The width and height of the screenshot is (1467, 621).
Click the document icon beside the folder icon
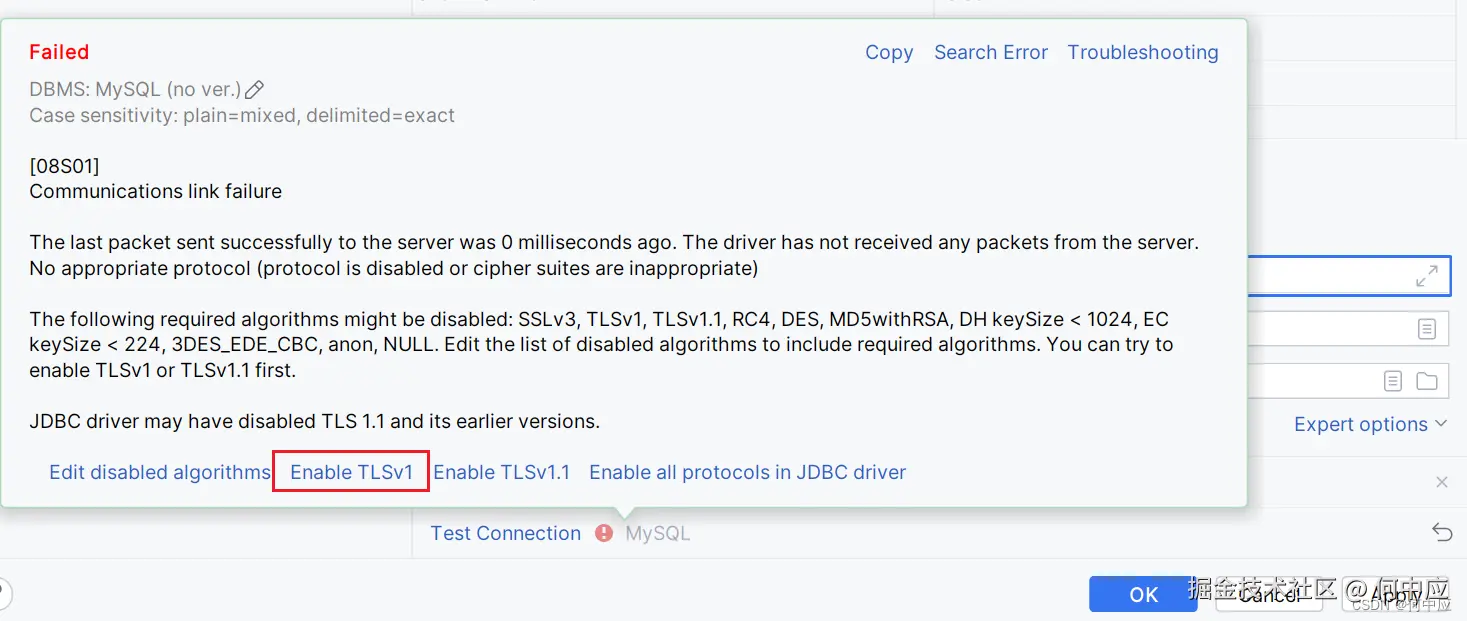coord(1393,381)
